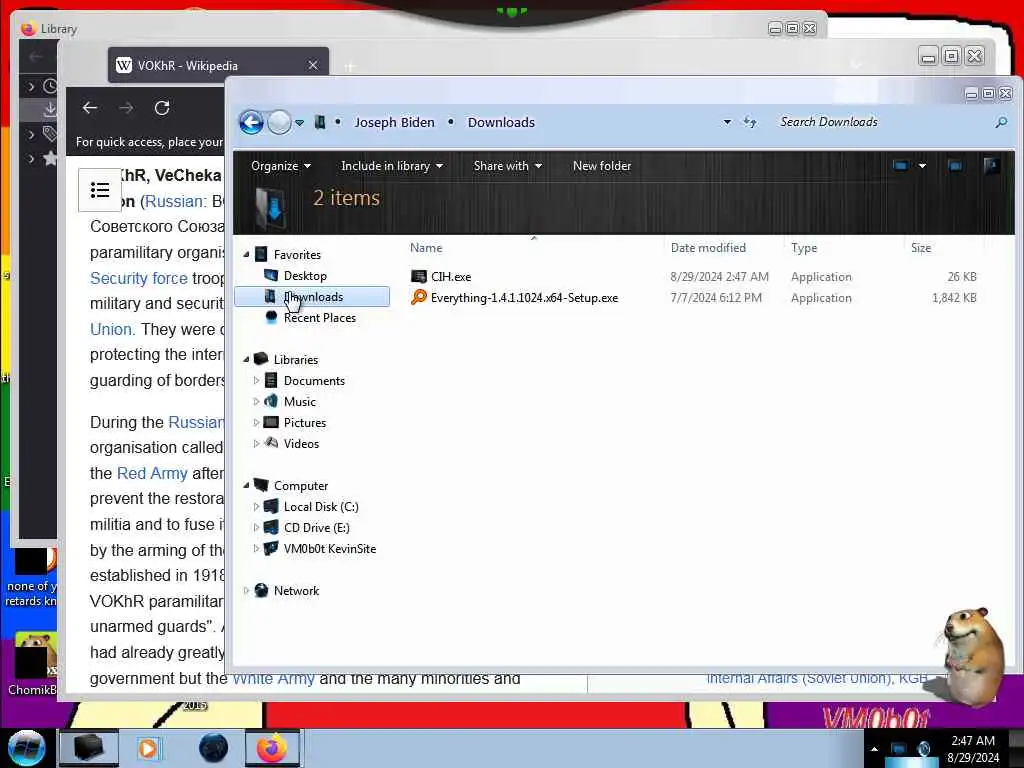
Task: Click the Explorer back navigation button
Action: [x=251, y=122]
